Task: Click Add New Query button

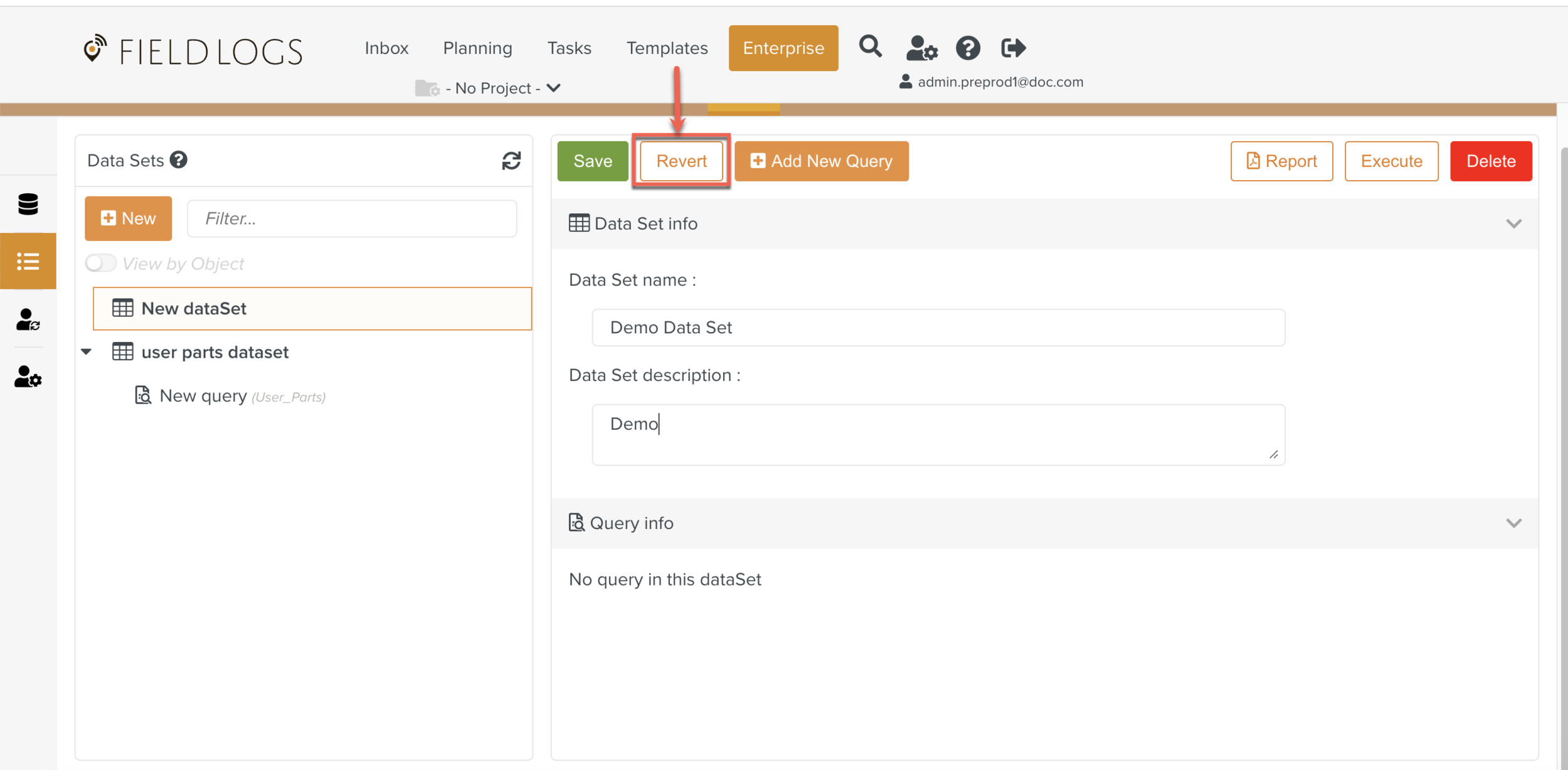Action: [x=821, y=161]
